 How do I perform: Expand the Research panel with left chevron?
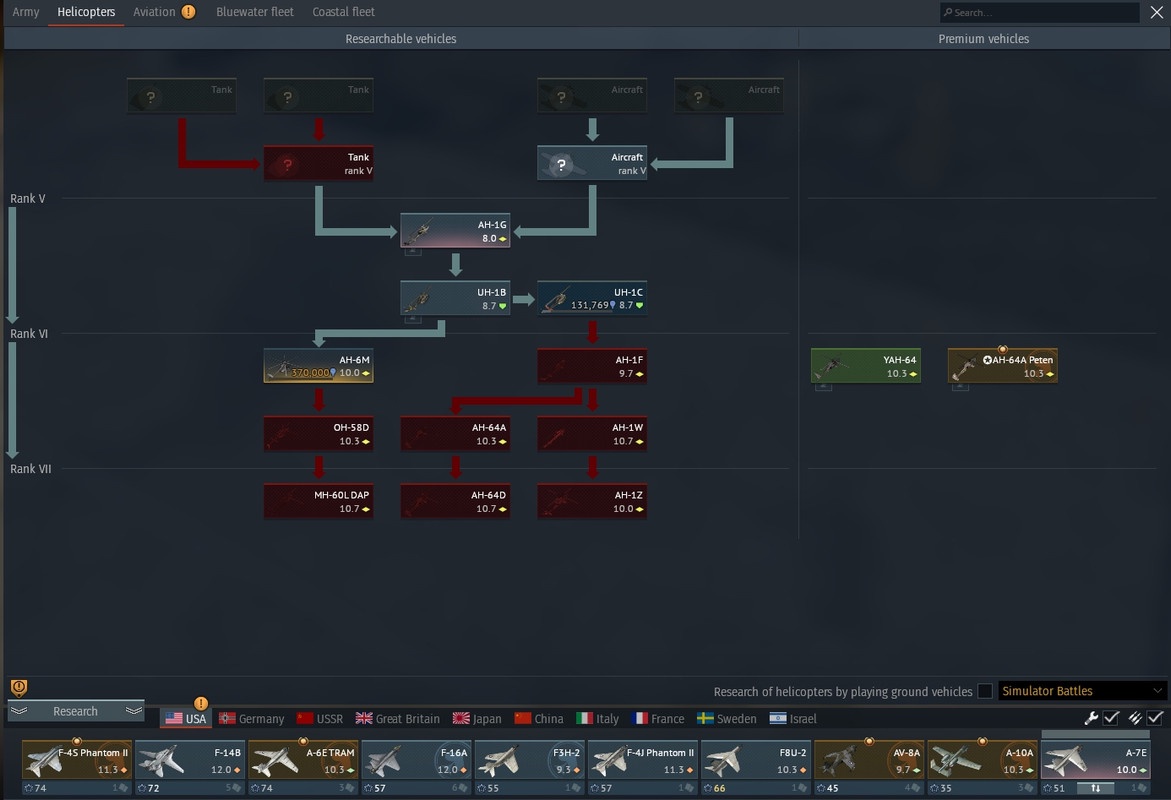(x=19, y=710)
